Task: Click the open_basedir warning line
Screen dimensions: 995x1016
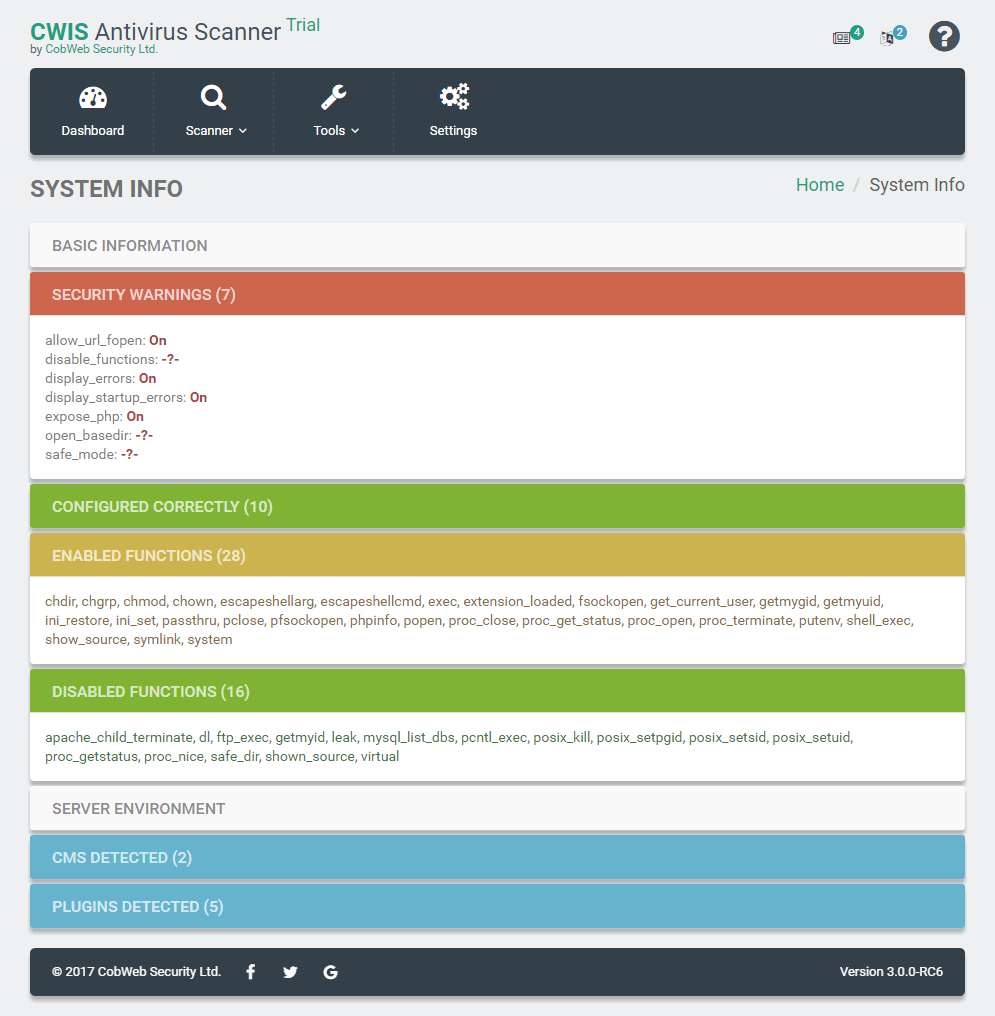Action: [99, 435]
